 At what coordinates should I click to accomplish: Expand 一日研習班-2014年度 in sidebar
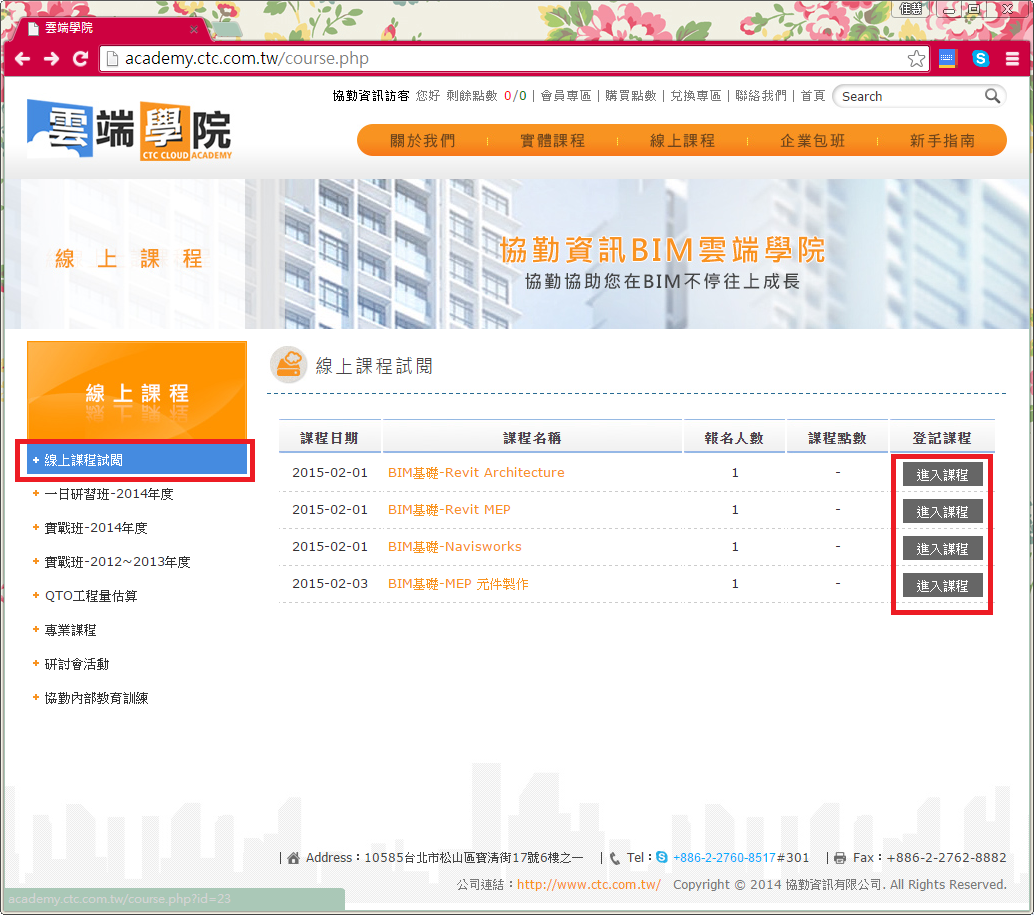click(109, 494)
